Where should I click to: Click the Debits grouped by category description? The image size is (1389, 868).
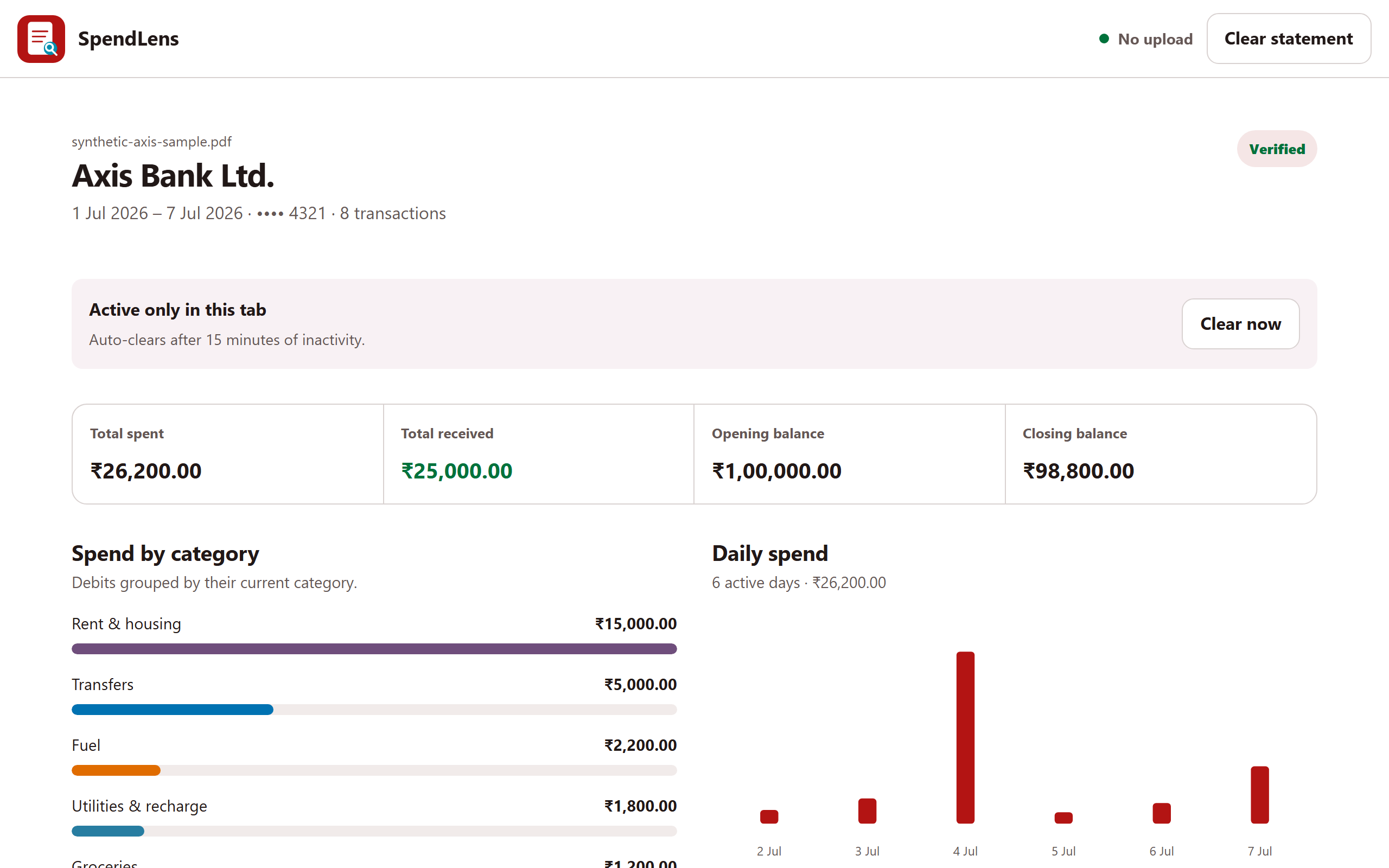(x=214, y=583)
